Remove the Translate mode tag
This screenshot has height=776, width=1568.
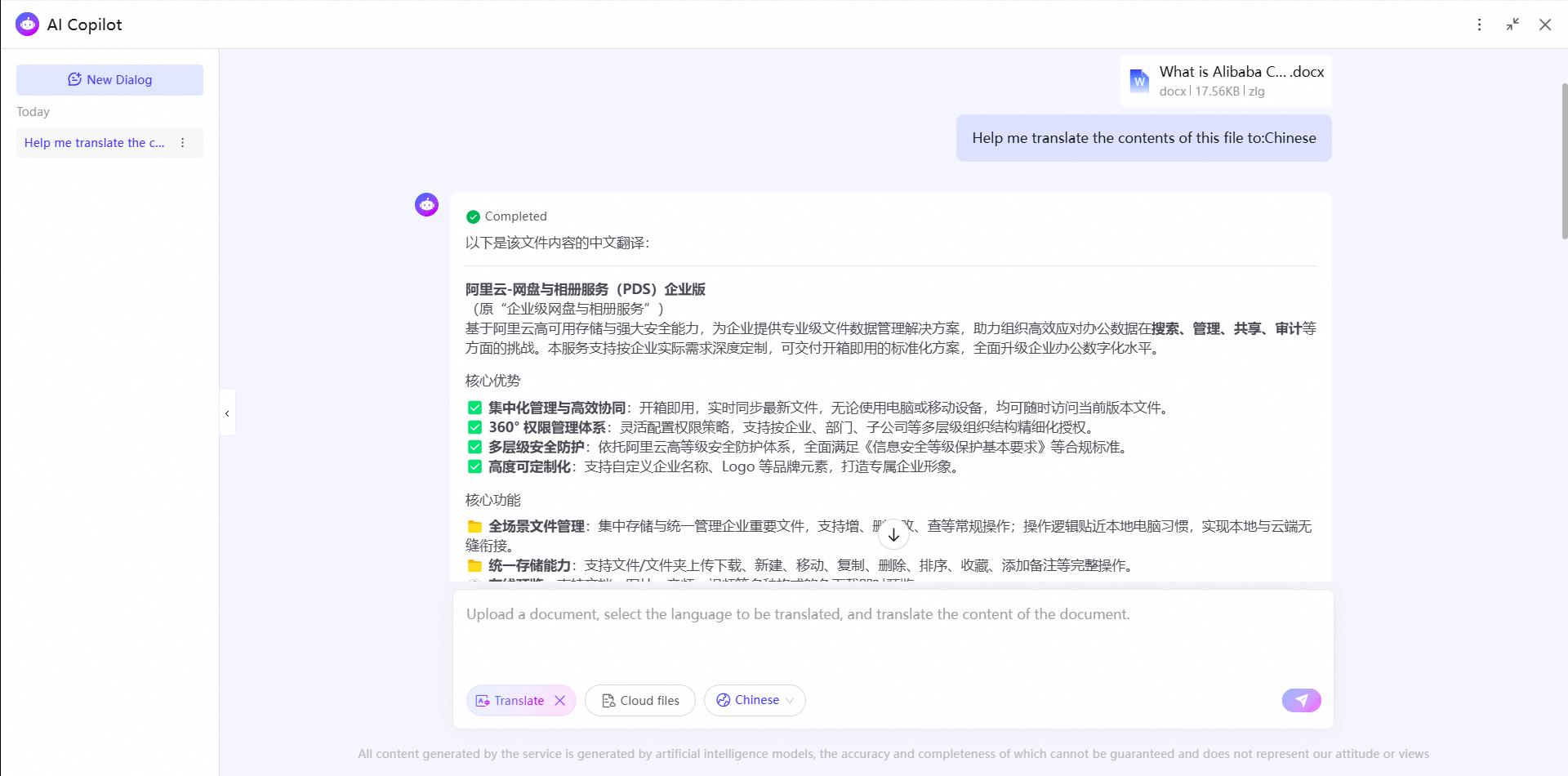tap(560, 701)
